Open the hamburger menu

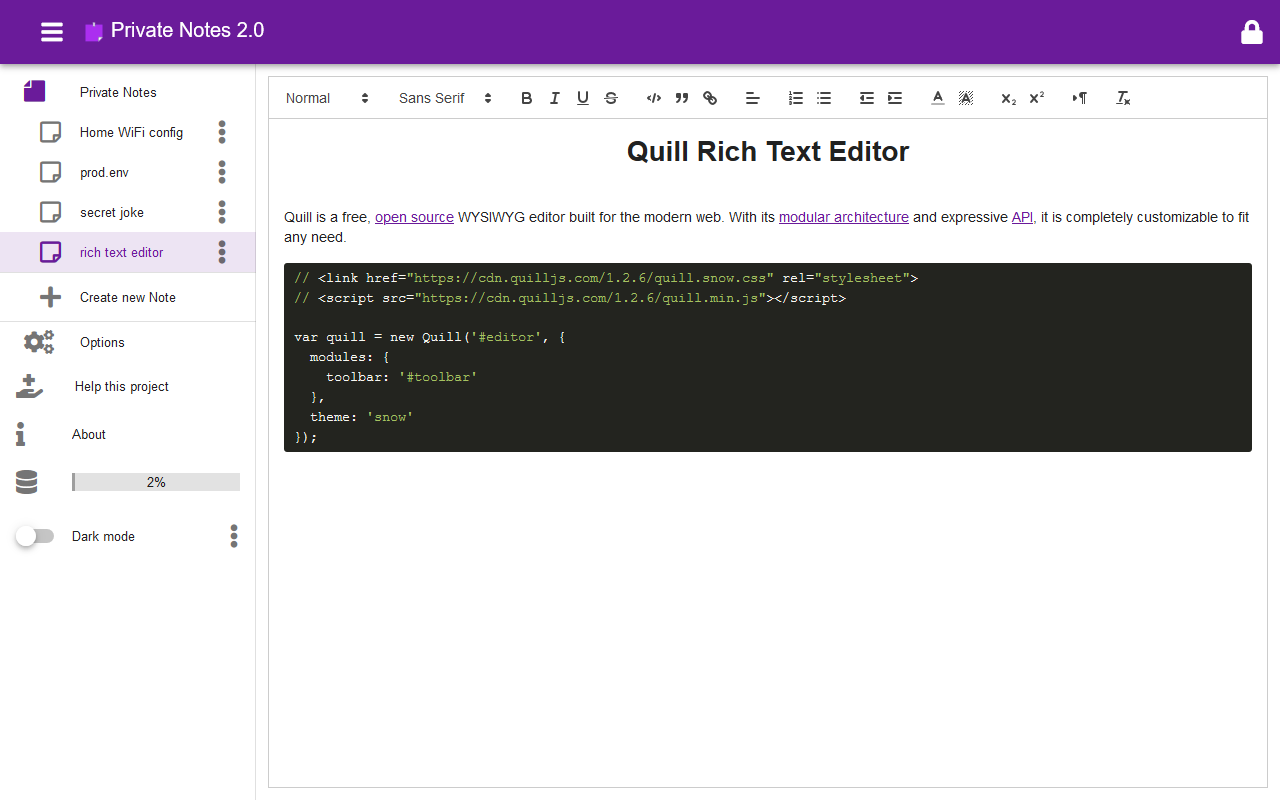(x=52, y=32)
